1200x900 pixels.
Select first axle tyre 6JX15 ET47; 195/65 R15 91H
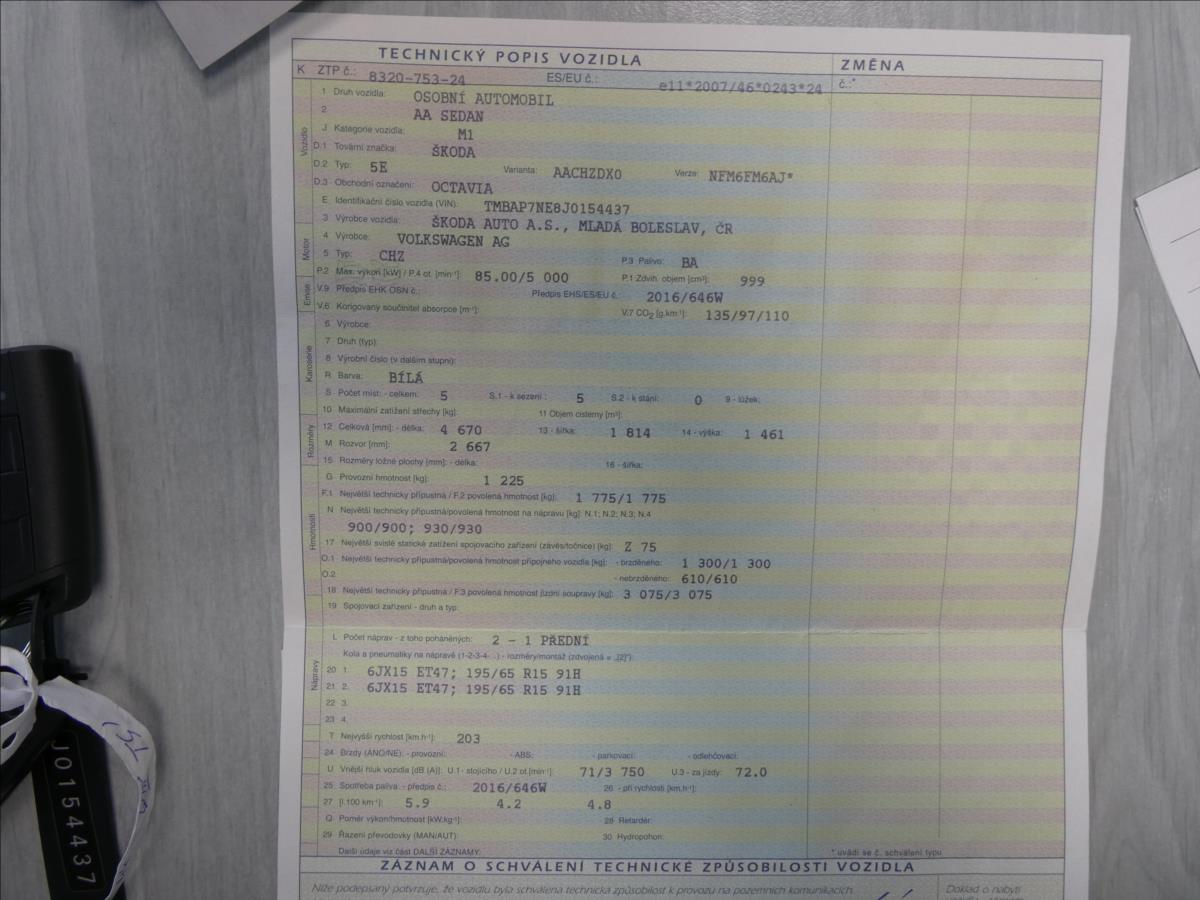[x=474, y=673]
